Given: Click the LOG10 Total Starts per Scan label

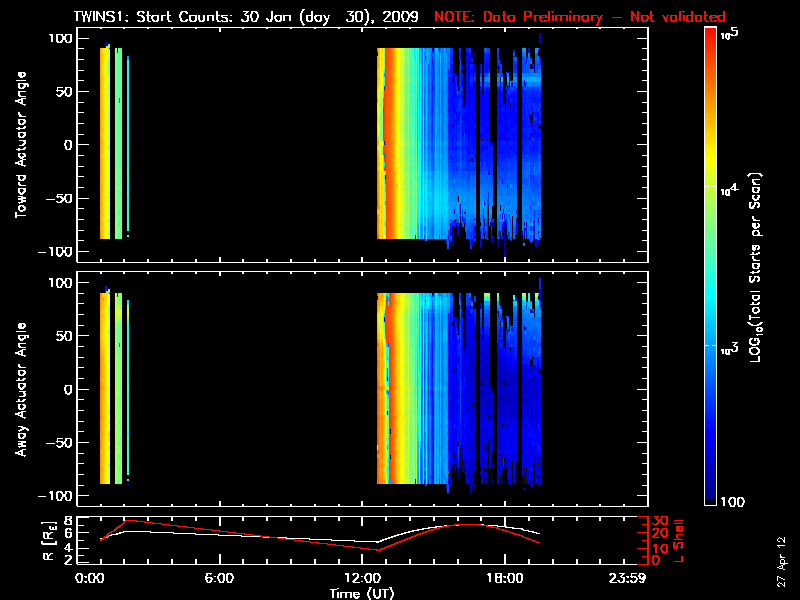Looking at the screenshot, I should point(758,270).
